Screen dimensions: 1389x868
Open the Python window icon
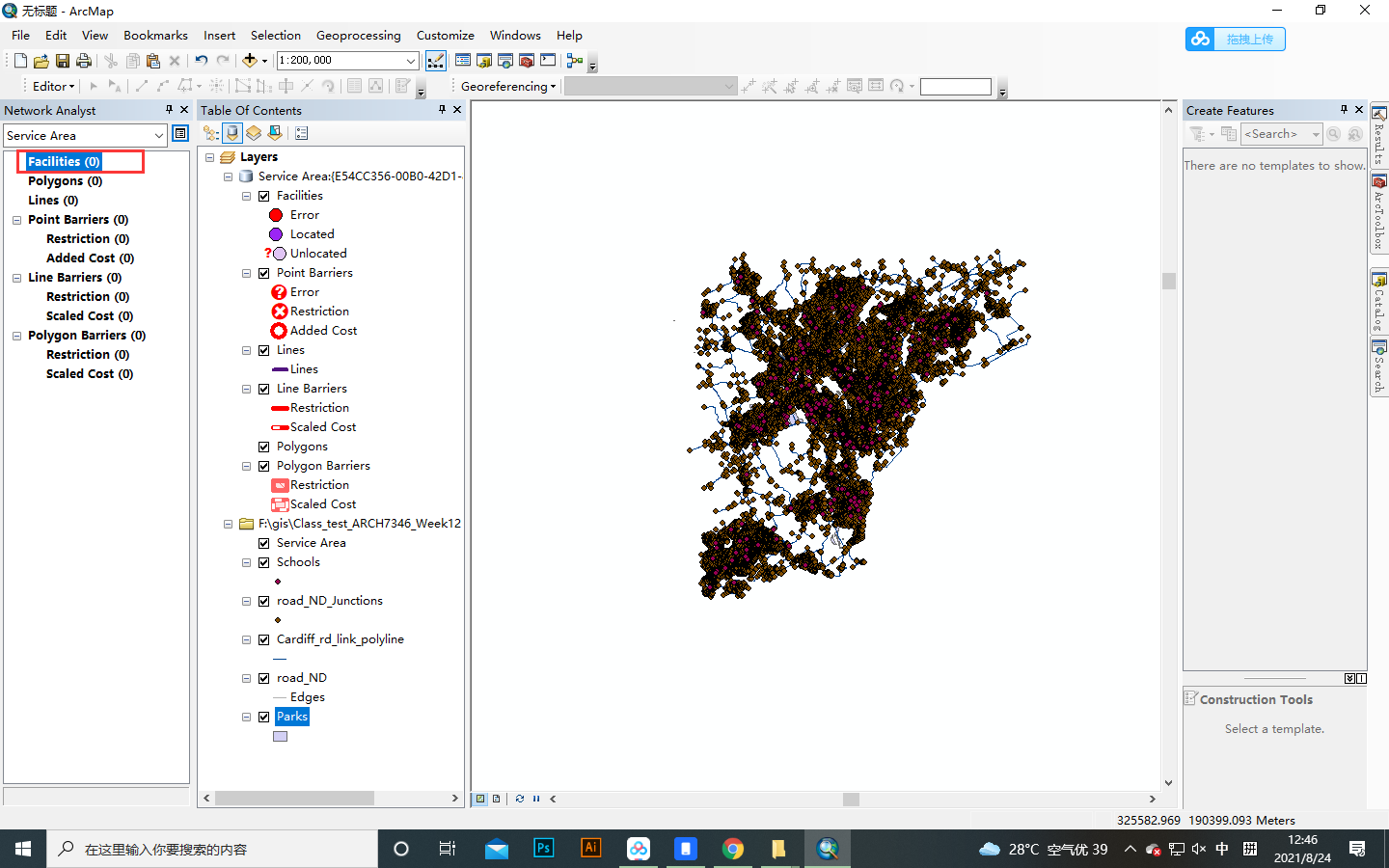(x=548, y=60)
